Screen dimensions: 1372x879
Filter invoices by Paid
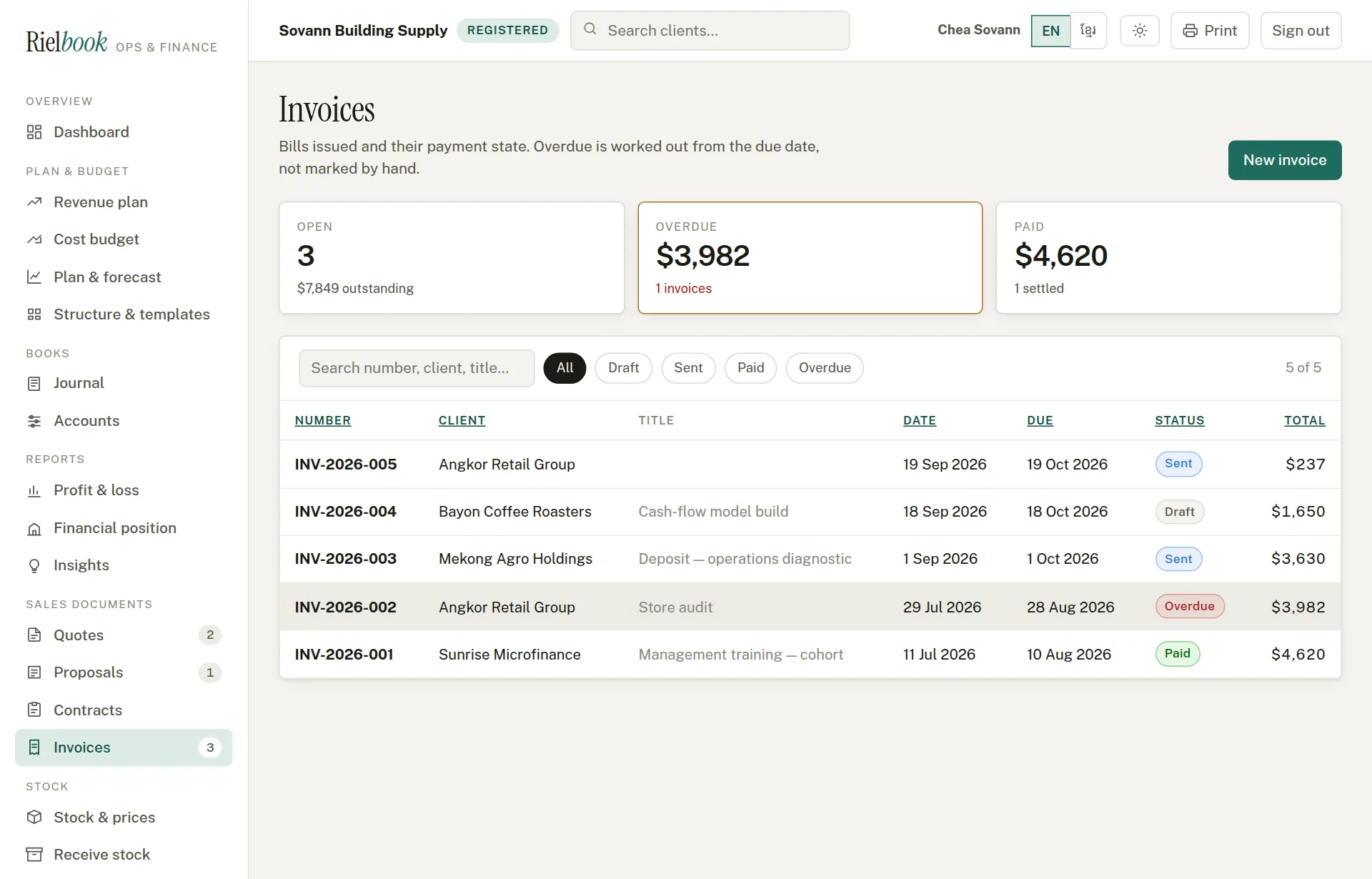pos(750,368)
